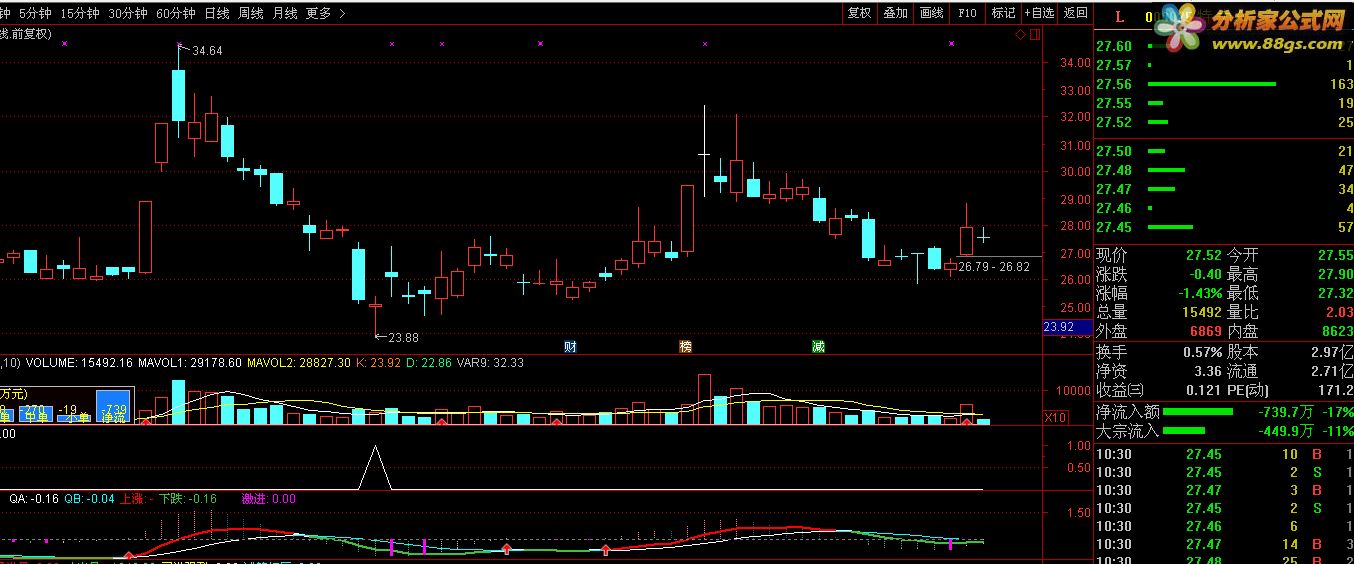The image size is (1354, 564).
Task: Click the magenta x marker above 34.64 high
Action: coord(180,44)
